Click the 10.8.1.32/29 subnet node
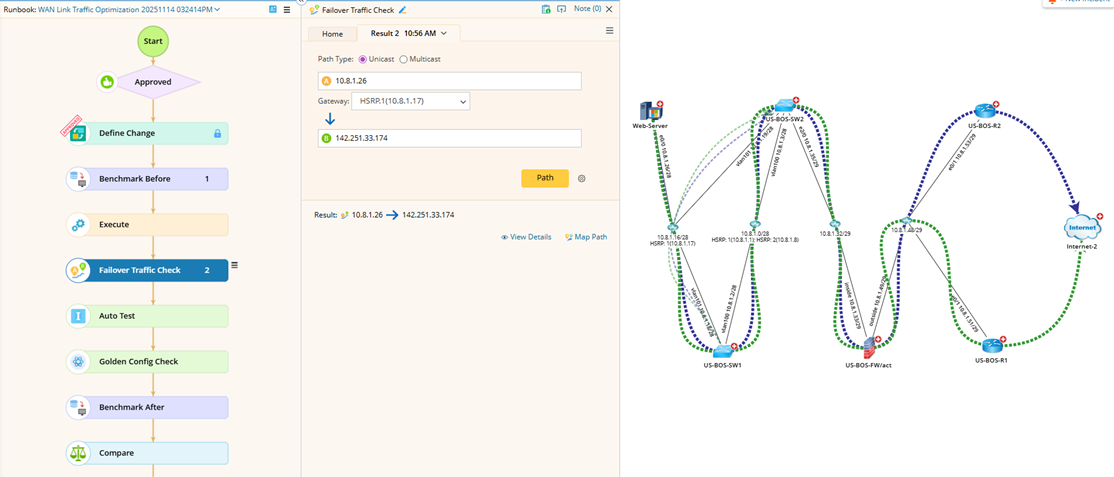1114x477 pixels. click(835, 224)
